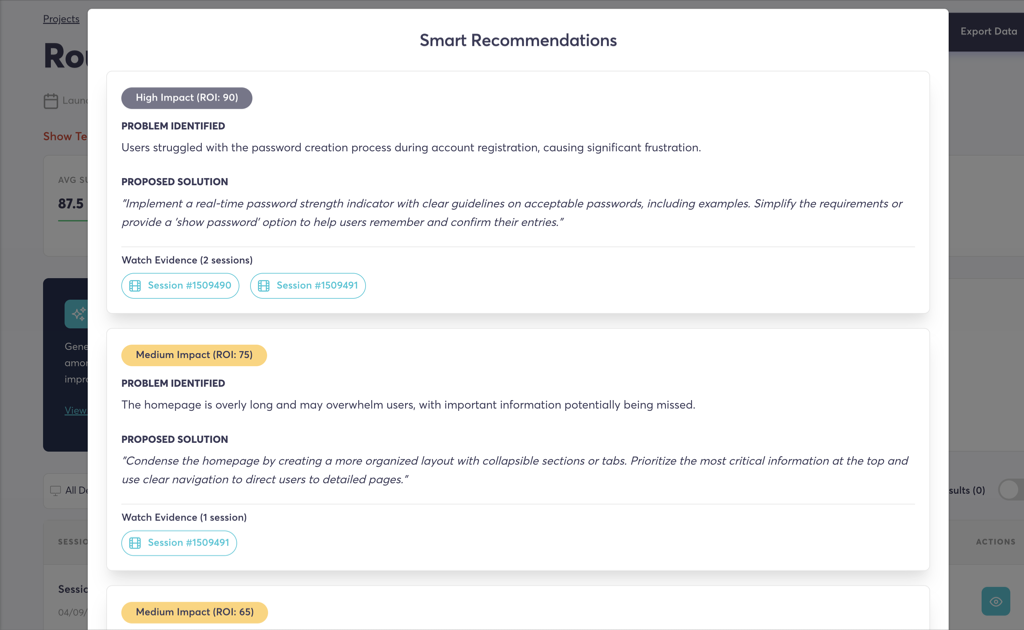View session using the teal eye icon
Image resolution: width=1024 pixels, height=630 pixels.
click(995, 601)
